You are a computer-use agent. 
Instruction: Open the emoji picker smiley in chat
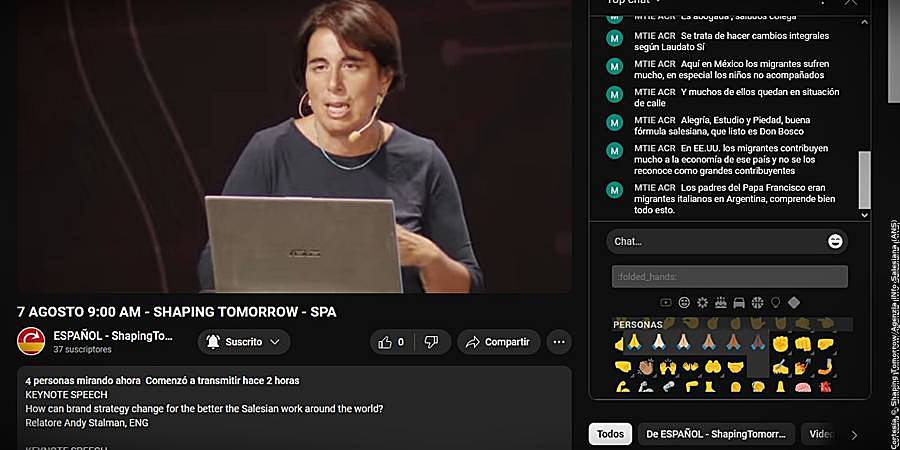835,242
